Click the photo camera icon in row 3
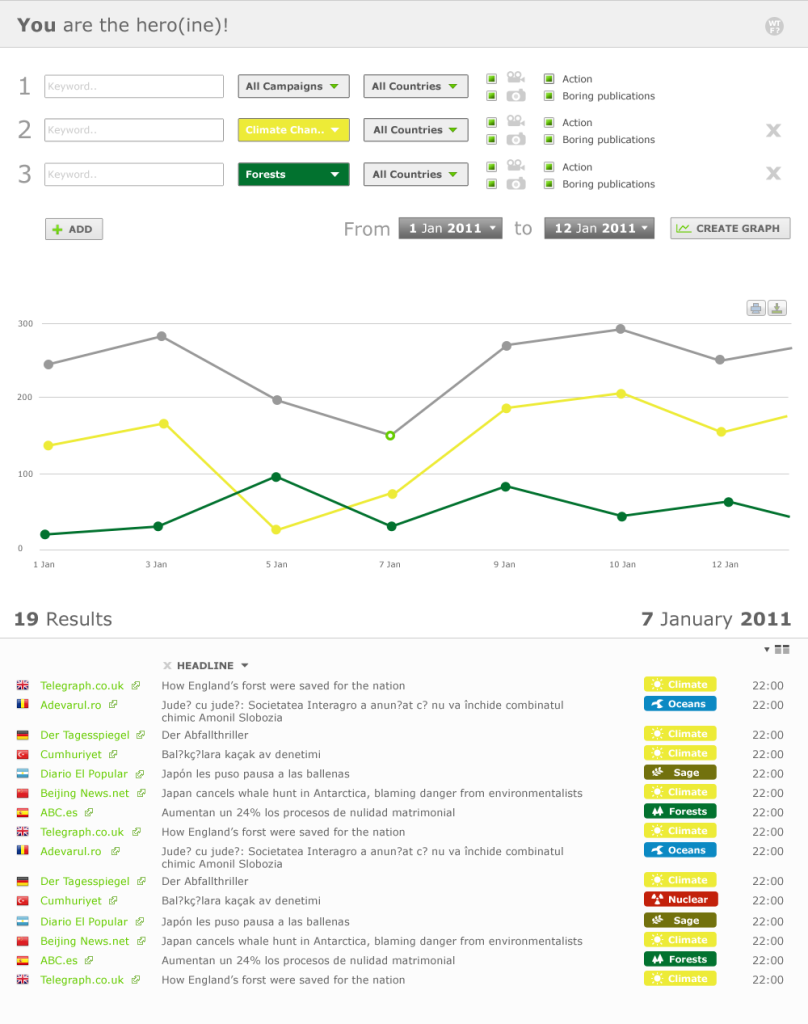 [x=516, y=184]
